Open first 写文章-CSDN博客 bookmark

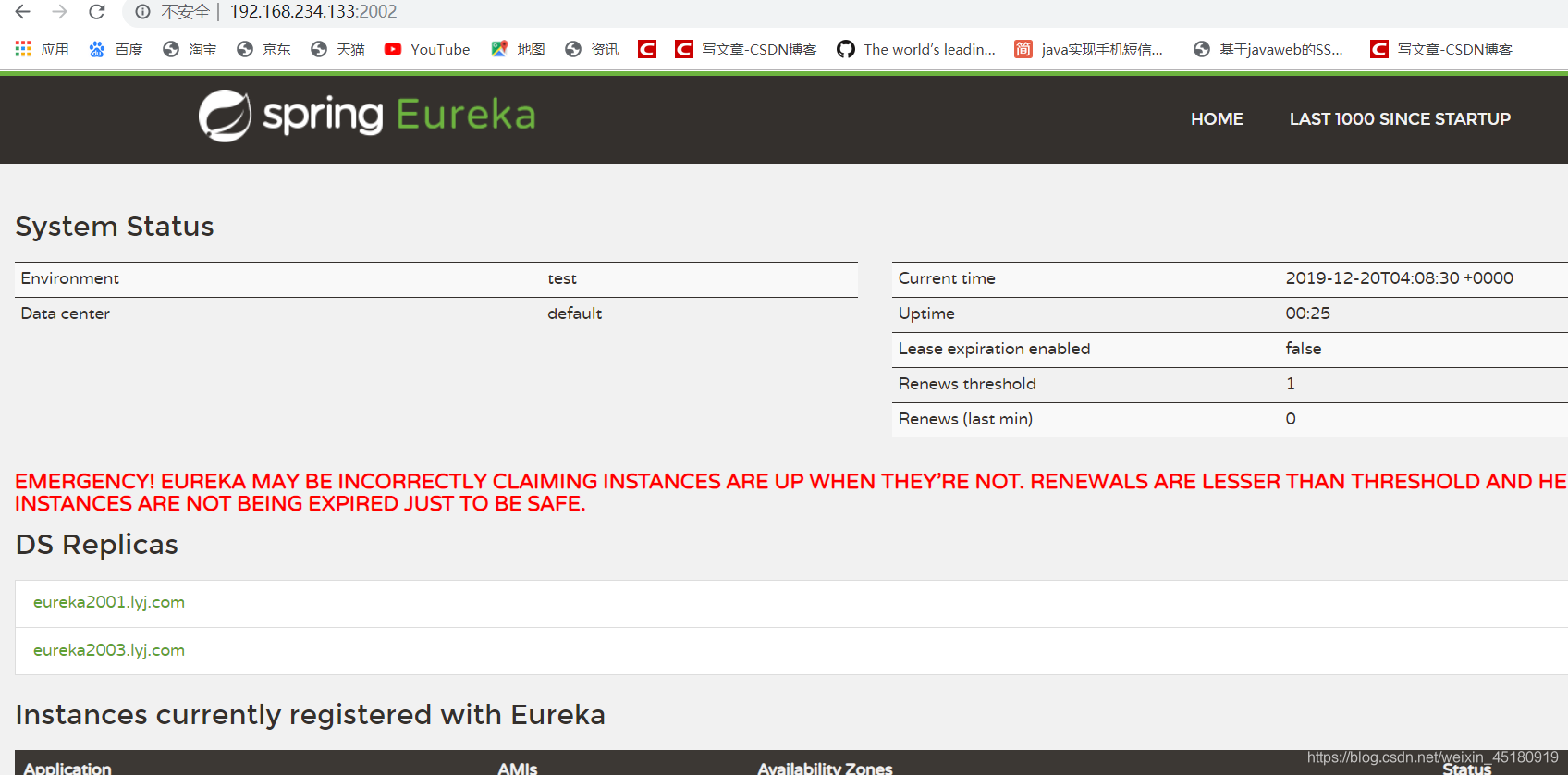coord(746,49)
